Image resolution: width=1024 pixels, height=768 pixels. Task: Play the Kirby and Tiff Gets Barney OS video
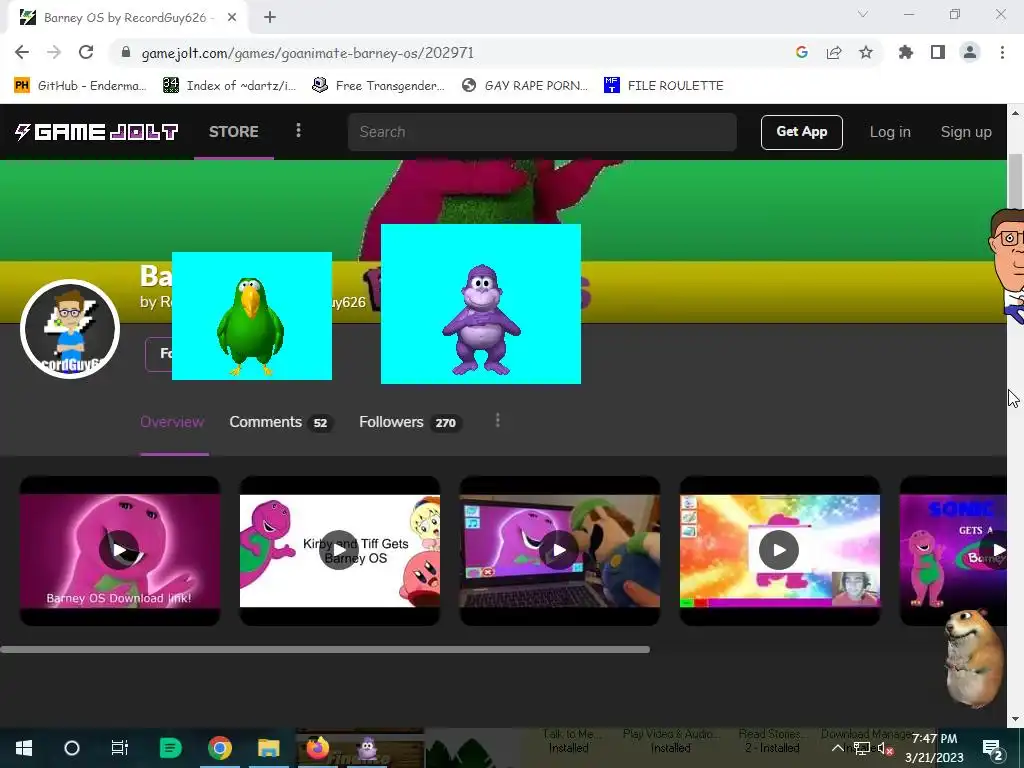pyautogui.click(x=340, y=550)
